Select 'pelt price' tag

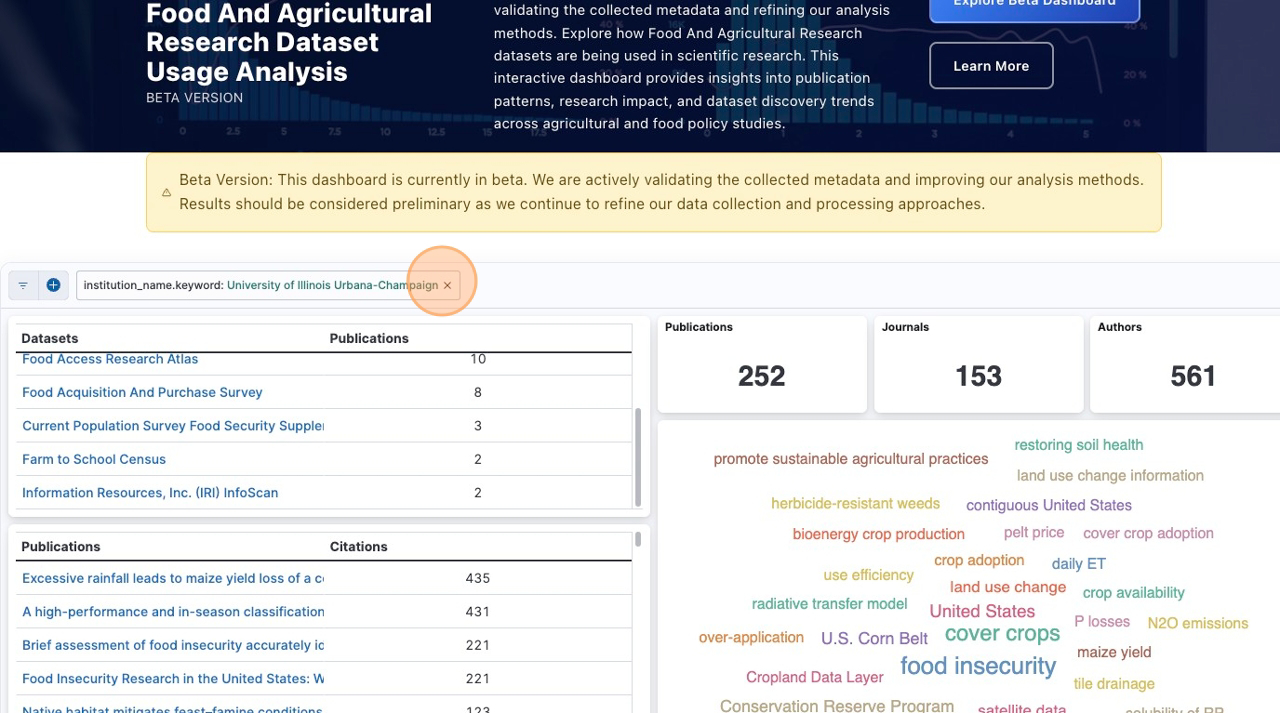click(1034, 533)
